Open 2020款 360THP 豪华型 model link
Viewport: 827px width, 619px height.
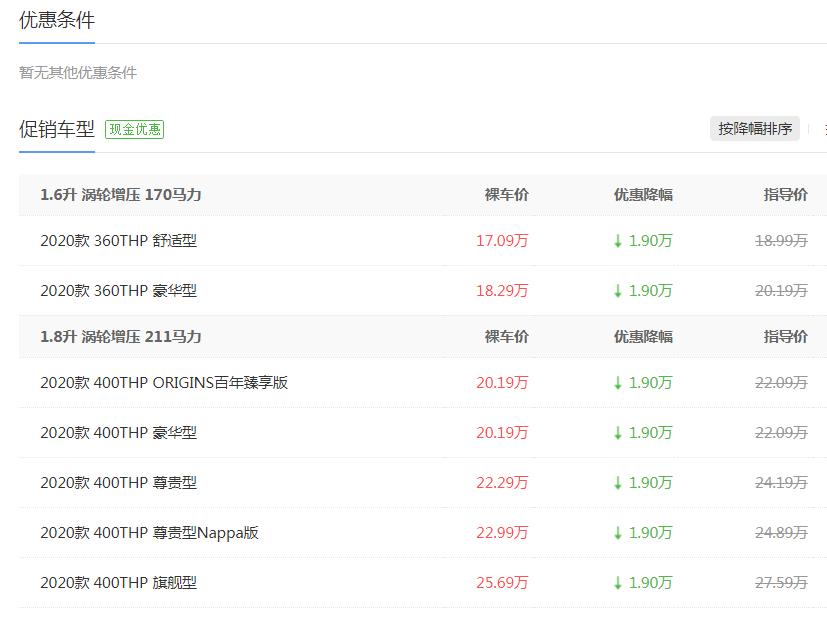118,291
